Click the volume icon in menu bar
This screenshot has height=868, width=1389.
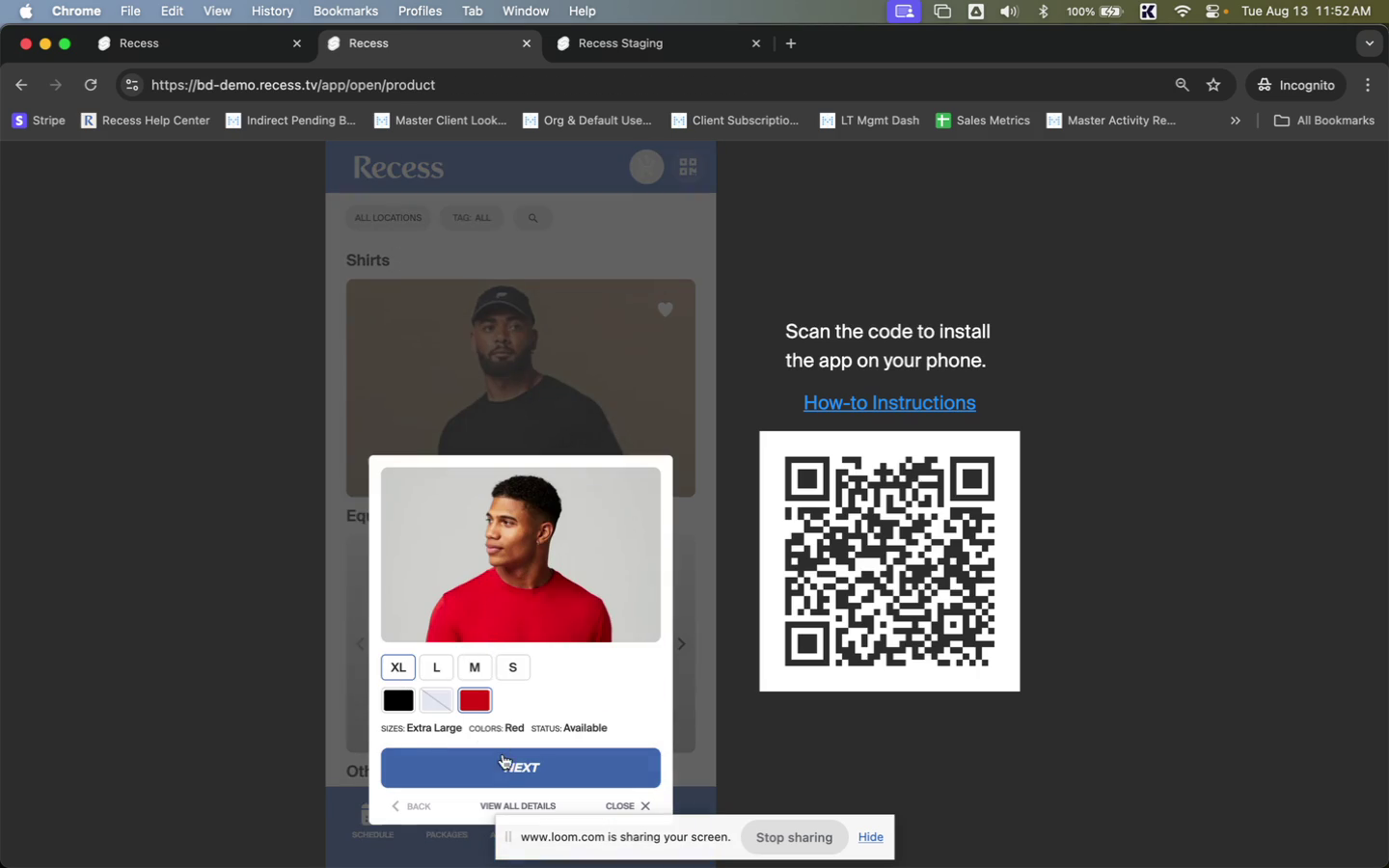point(1009,12)
